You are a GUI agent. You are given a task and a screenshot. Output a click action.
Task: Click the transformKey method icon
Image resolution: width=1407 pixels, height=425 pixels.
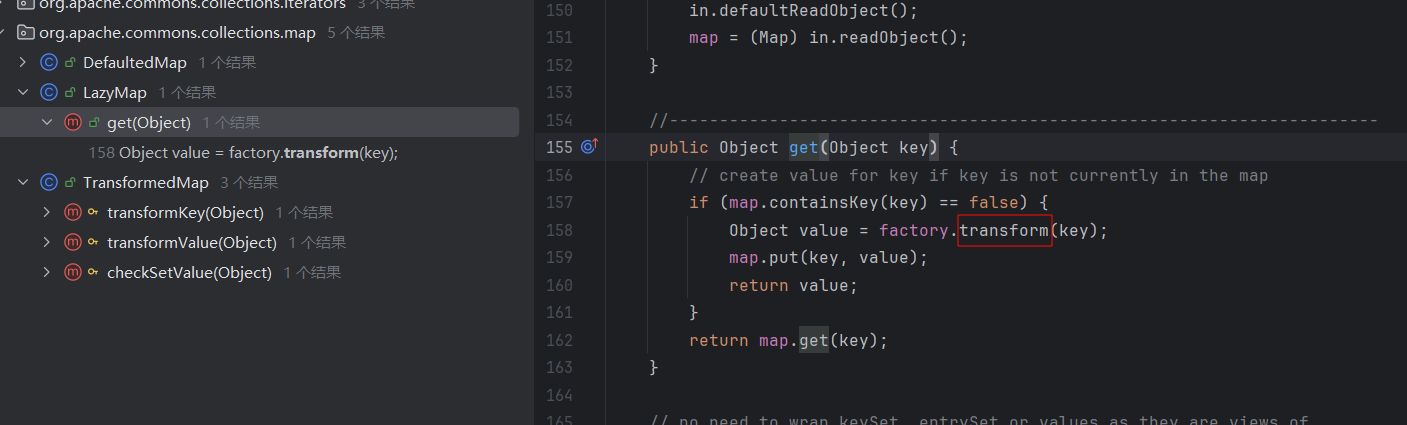[72, 213]
